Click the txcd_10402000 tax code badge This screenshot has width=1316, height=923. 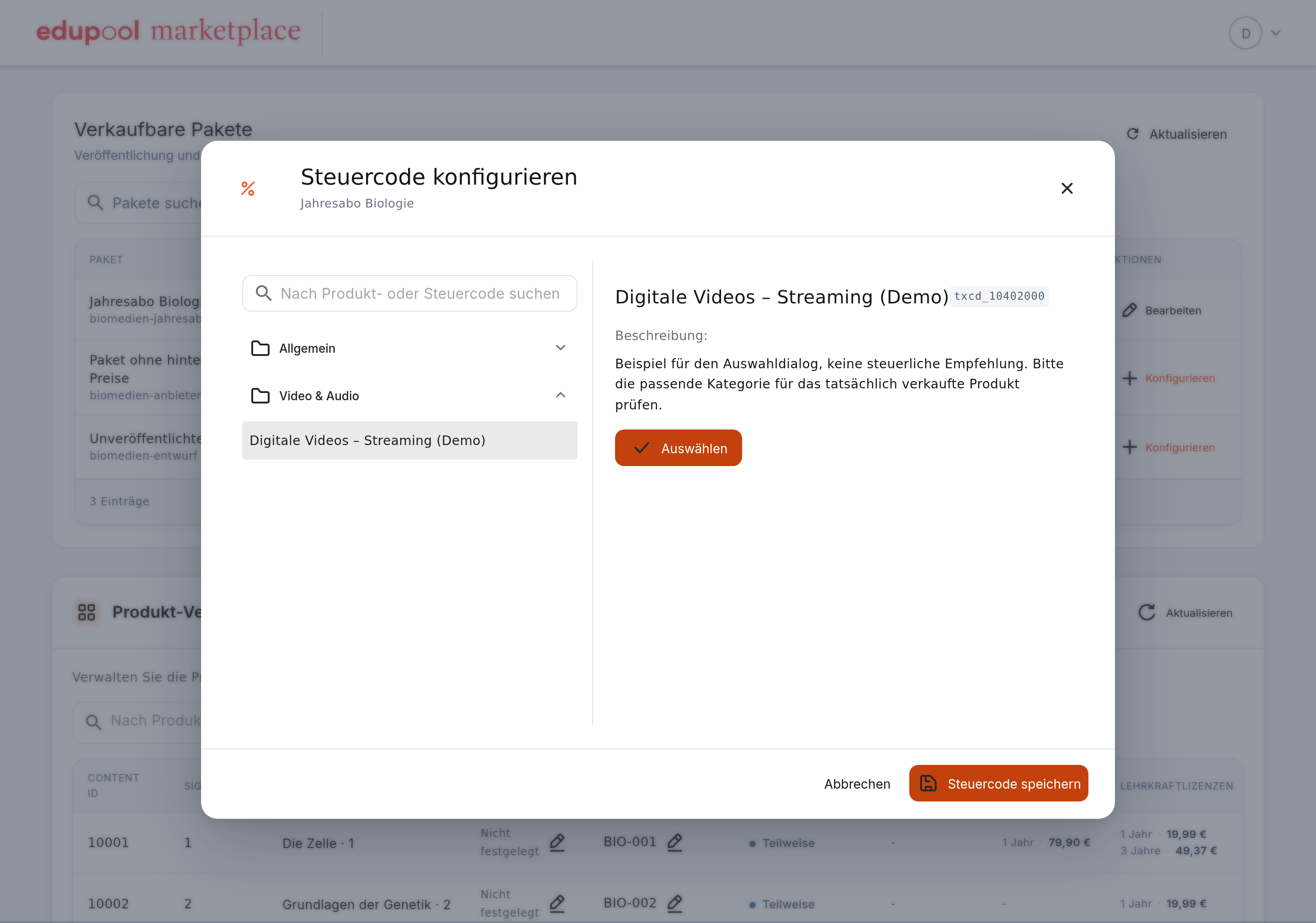999,296
